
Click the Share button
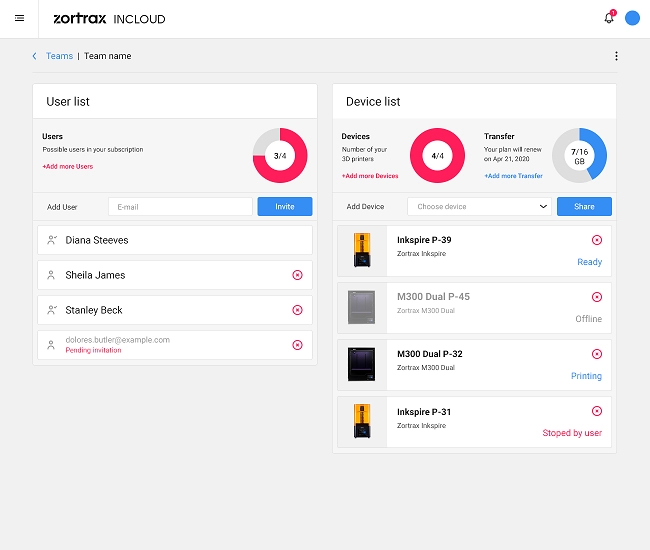pos(584,207)
